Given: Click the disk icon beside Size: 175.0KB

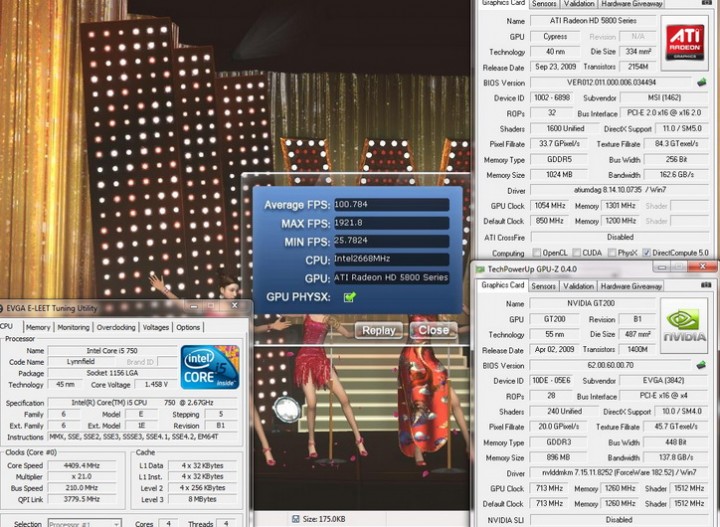Looking at the screenshot, I should (296, 519).
